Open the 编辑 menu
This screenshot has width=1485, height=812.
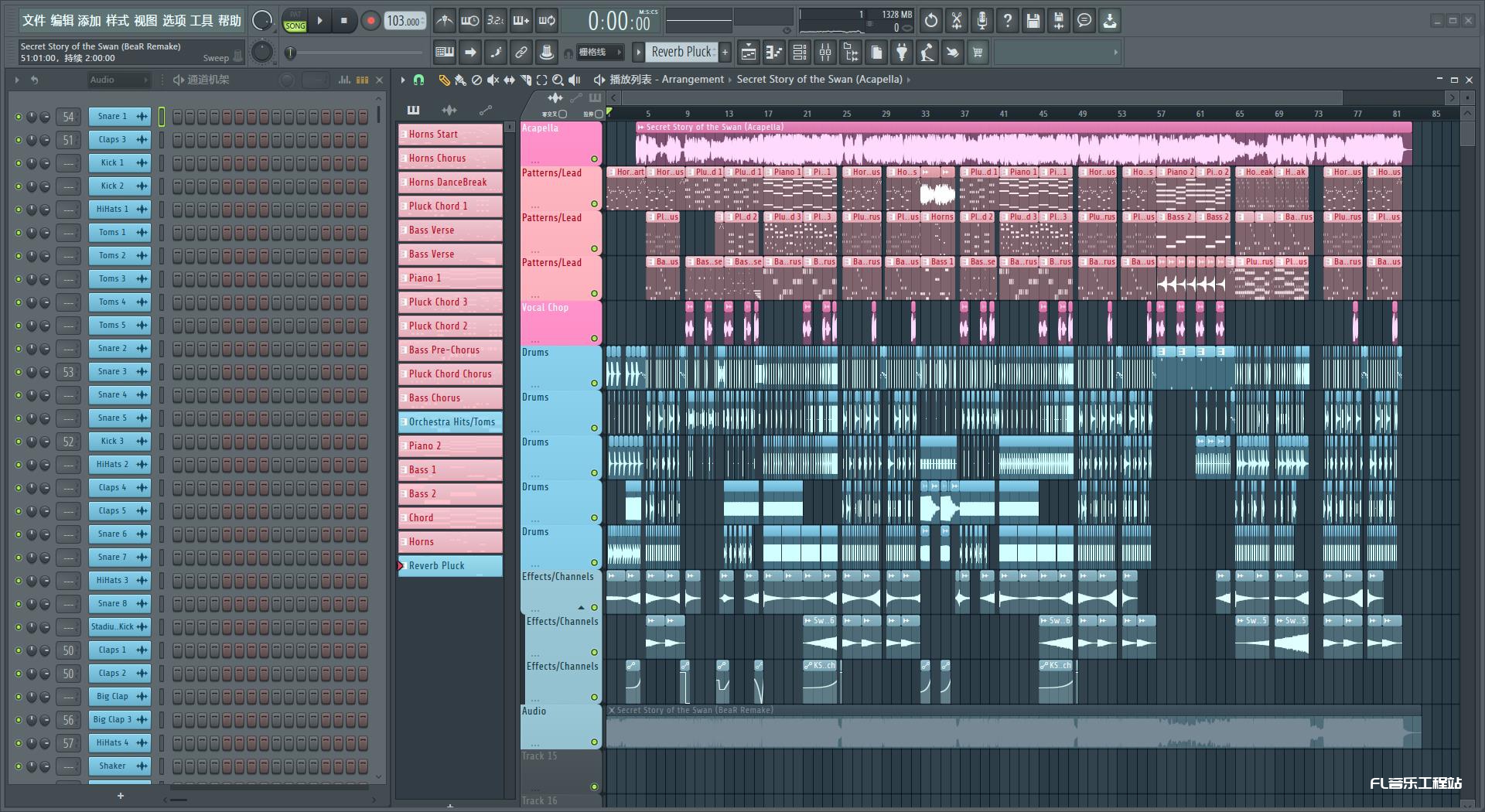[62, 21]
